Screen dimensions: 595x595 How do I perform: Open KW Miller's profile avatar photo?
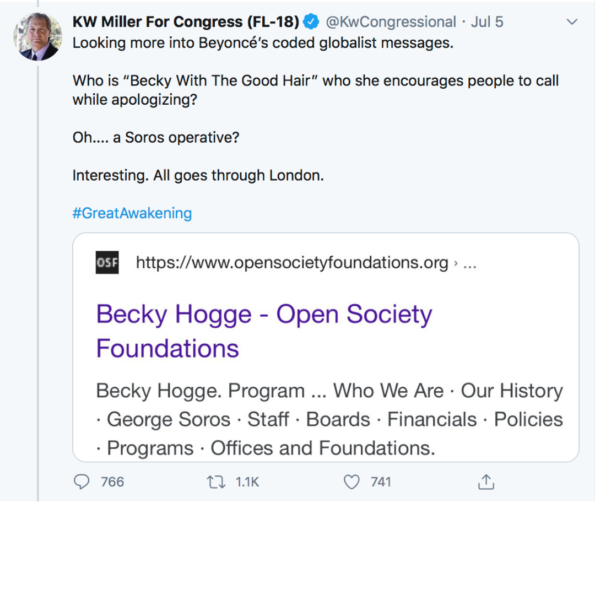tap(38, 36)
